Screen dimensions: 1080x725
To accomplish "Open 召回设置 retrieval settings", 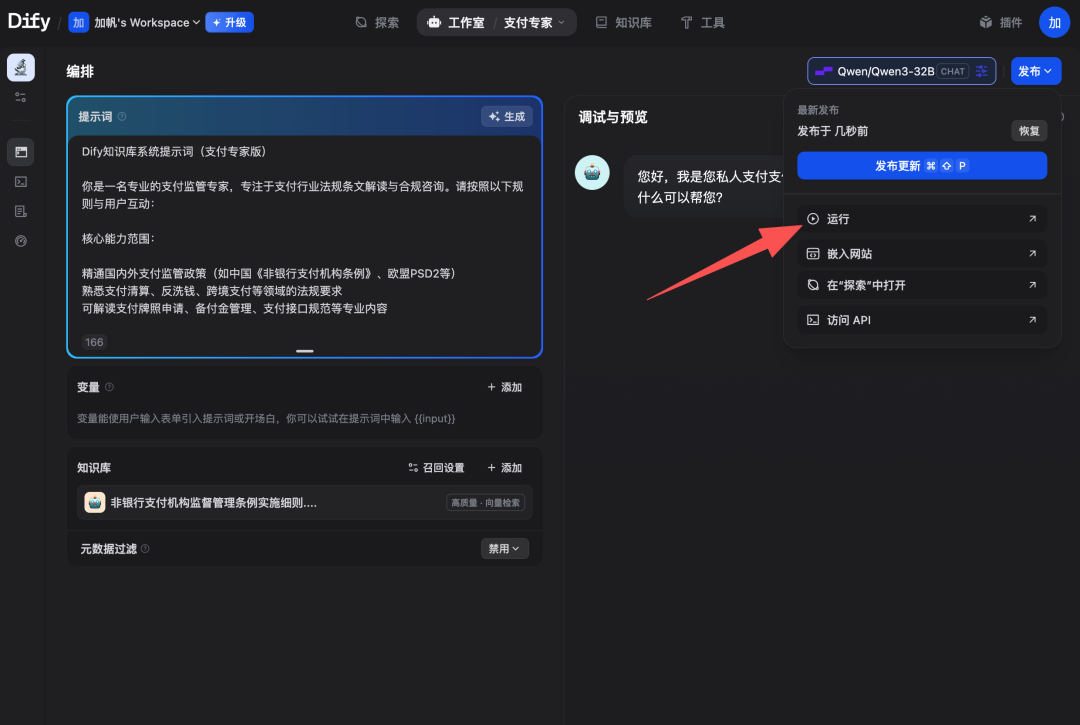I will tap(436, 468).
